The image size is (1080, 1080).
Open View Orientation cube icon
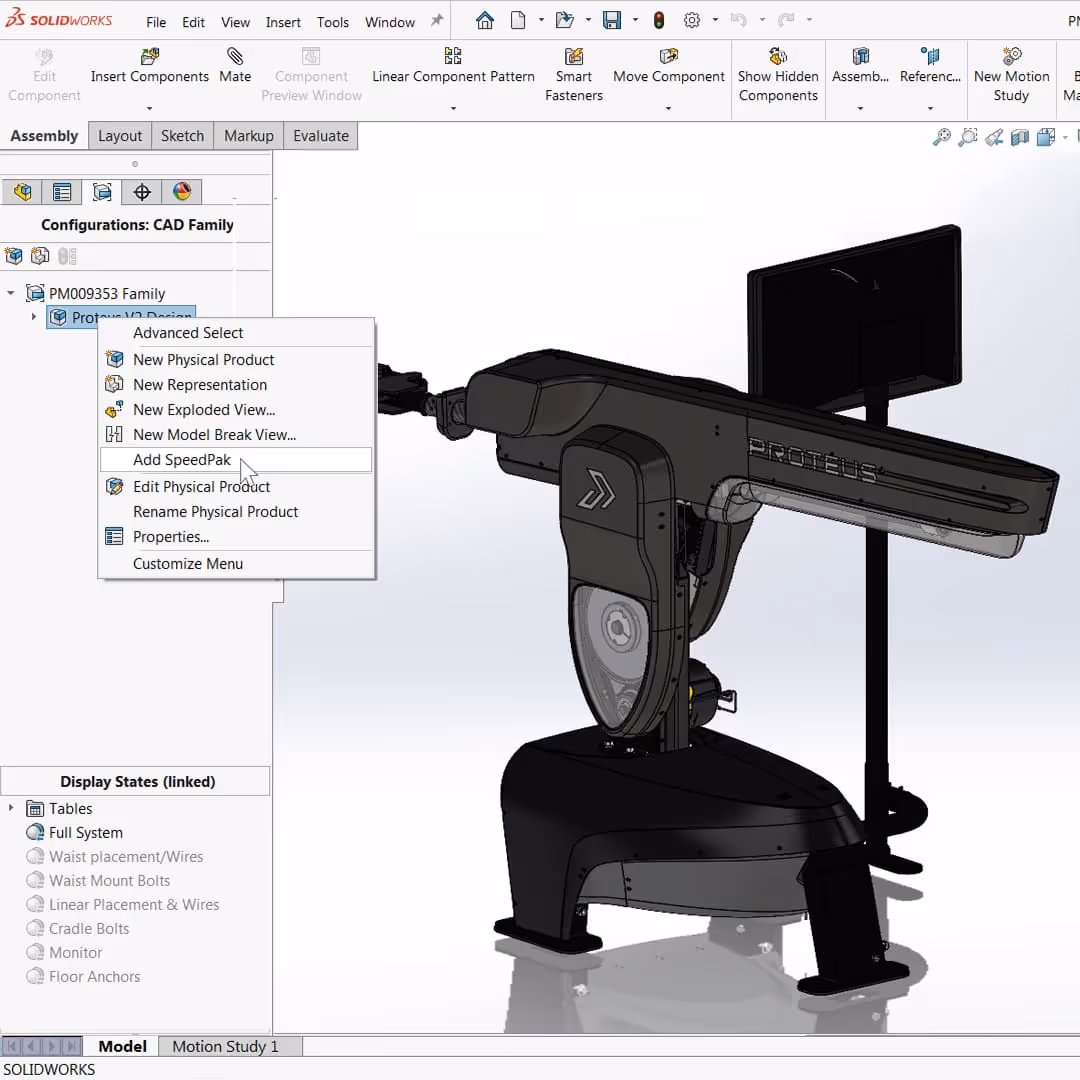(1046, 137)
